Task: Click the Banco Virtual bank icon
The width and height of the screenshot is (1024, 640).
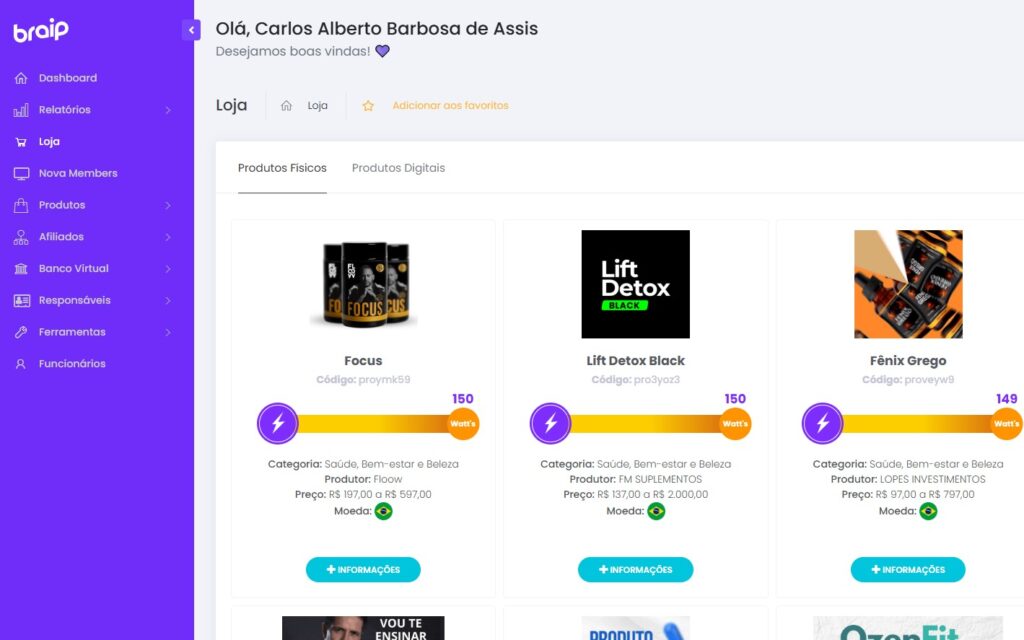Action: pos(21,269)
